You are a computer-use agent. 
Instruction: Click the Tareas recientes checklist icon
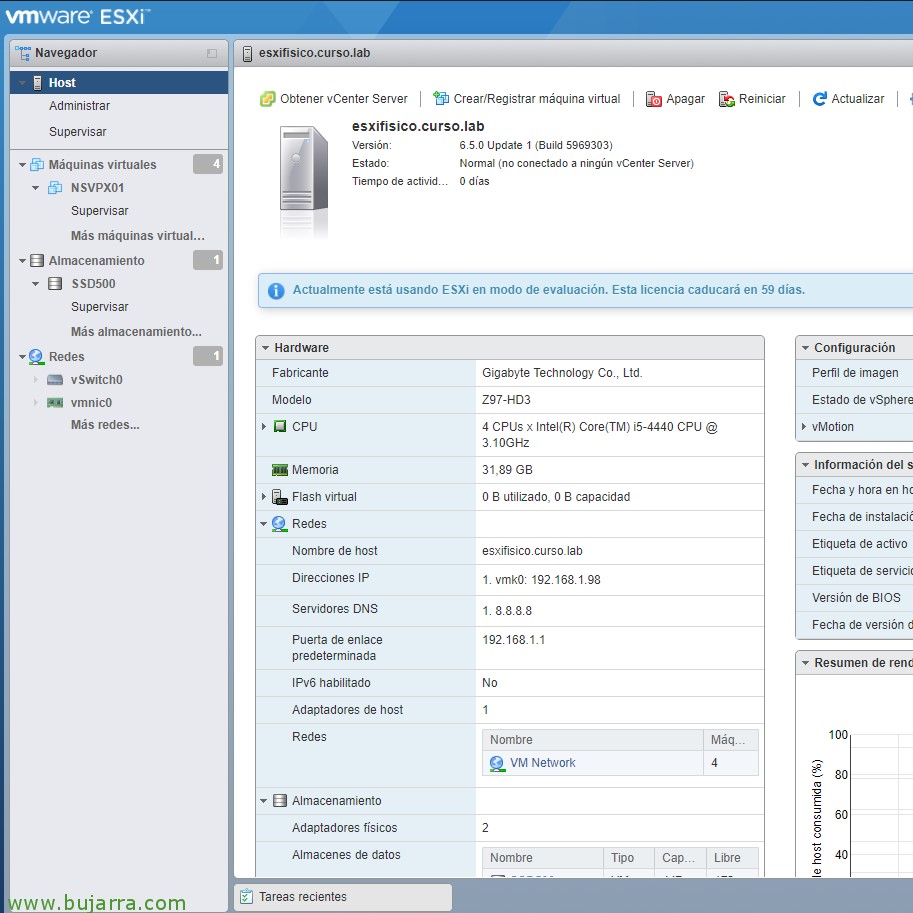tap(247, 896)
